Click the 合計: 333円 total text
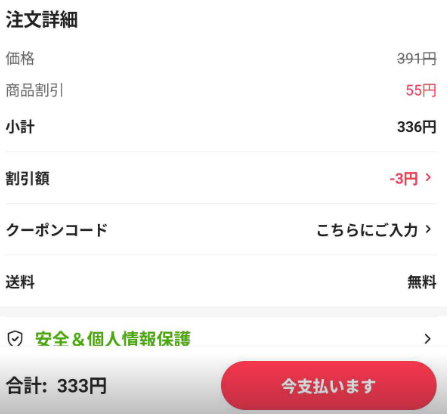The image size is (447, 414). coord(56,386)
